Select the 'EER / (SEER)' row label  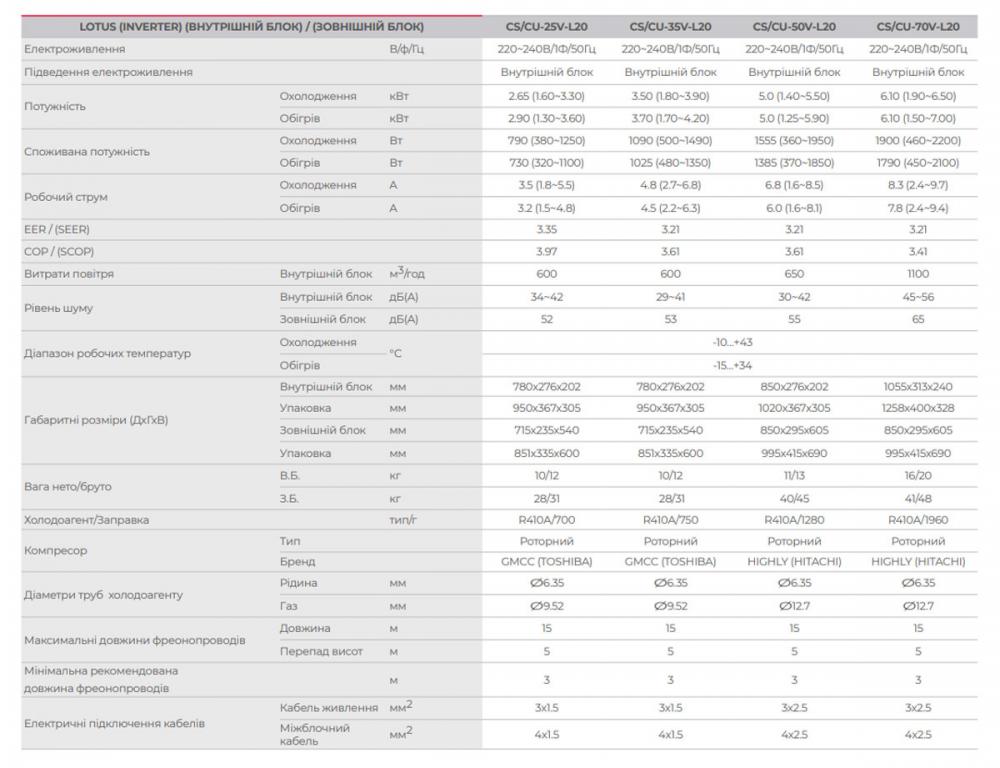click(58, 229)
